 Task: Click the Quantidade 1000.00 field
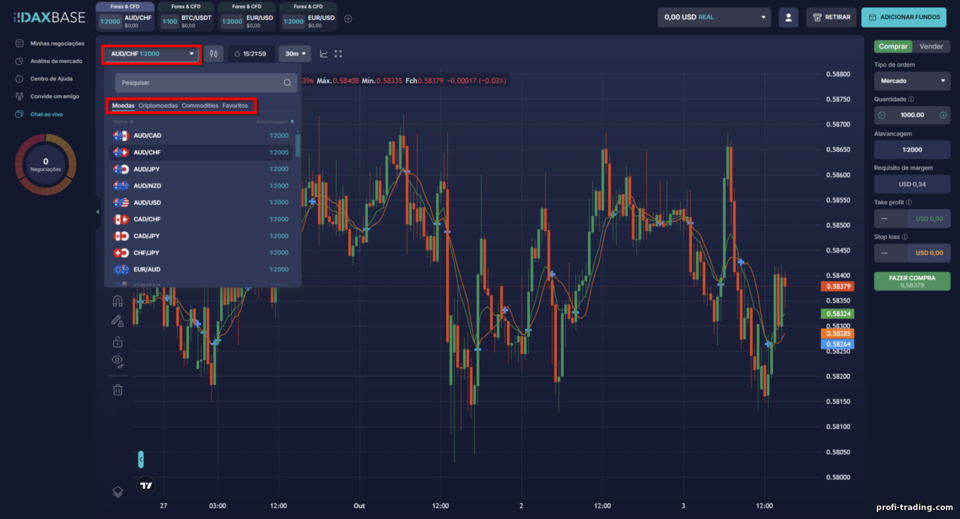[x=912, y=115]
